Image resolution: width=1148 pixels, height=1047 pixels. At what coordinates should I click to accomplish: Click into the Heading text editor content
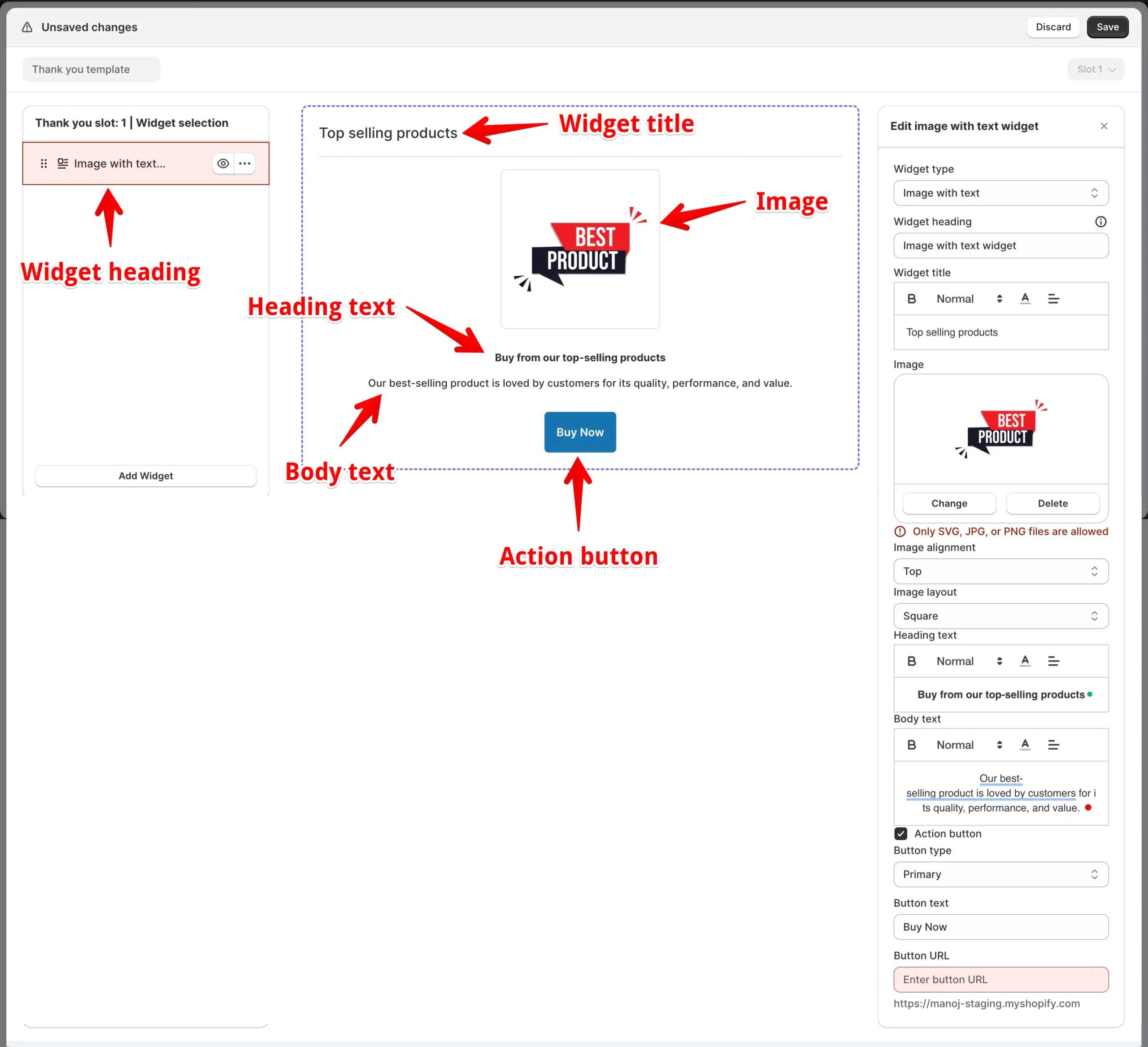(1000, 694)
